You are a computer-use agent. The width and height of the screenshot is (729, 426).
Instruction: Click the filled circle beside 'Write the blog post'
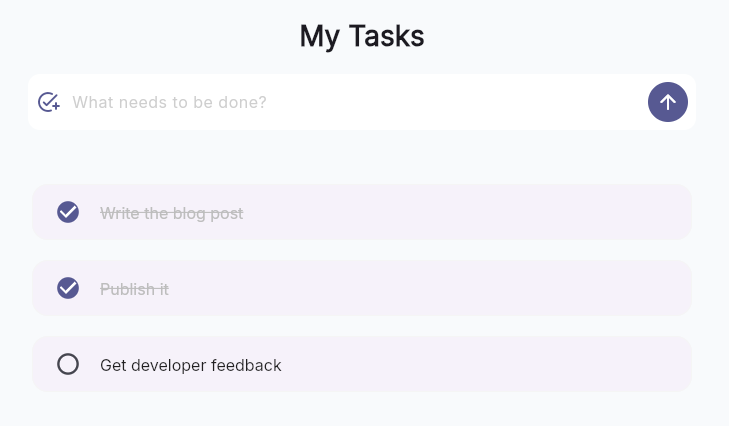68,212
